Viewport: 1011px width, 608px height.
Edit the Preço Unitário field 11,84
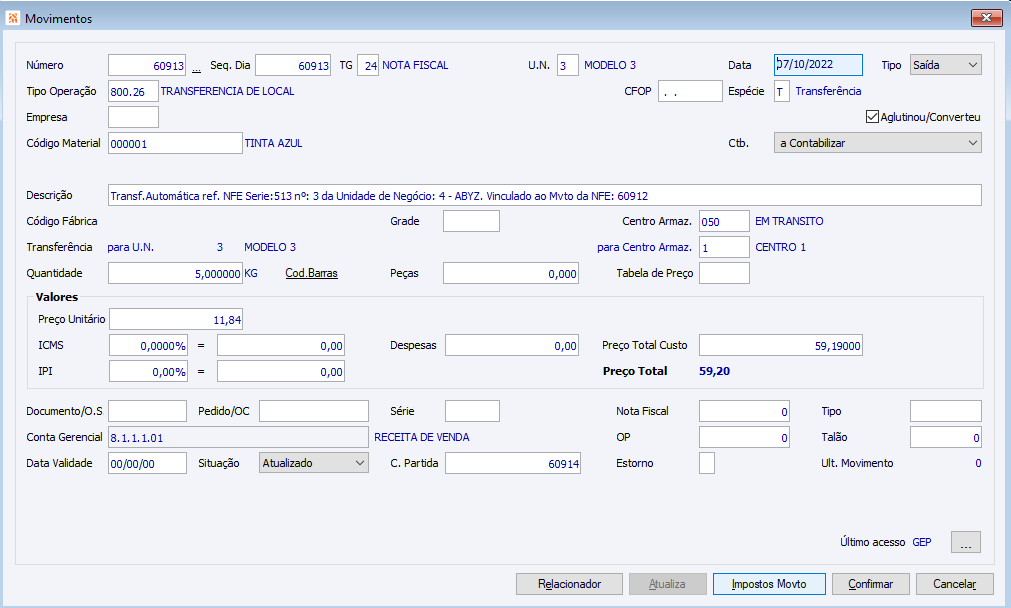click(x=176, y=319)
